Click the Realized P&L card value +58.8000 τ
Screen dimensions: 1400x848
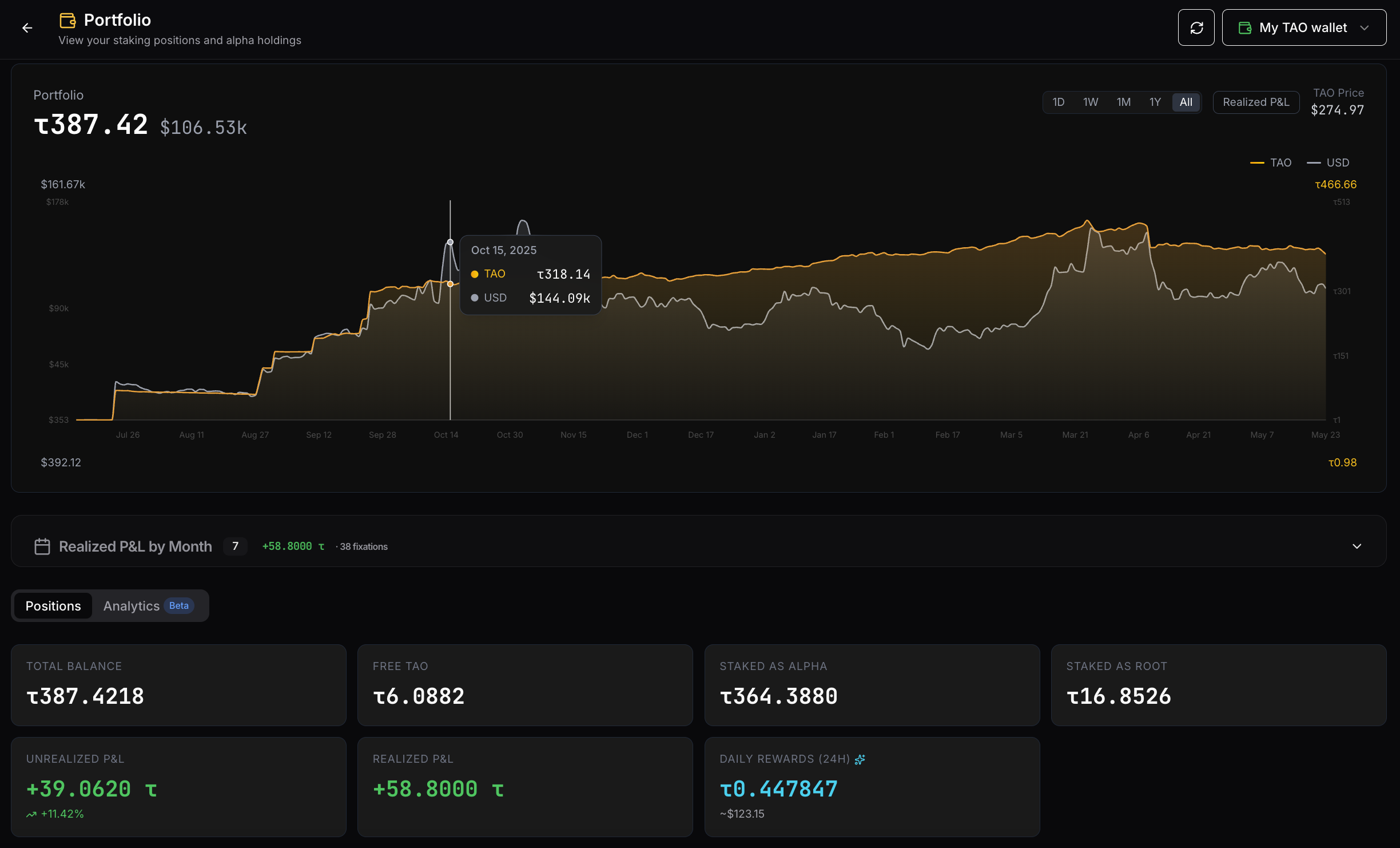[439, 789]
